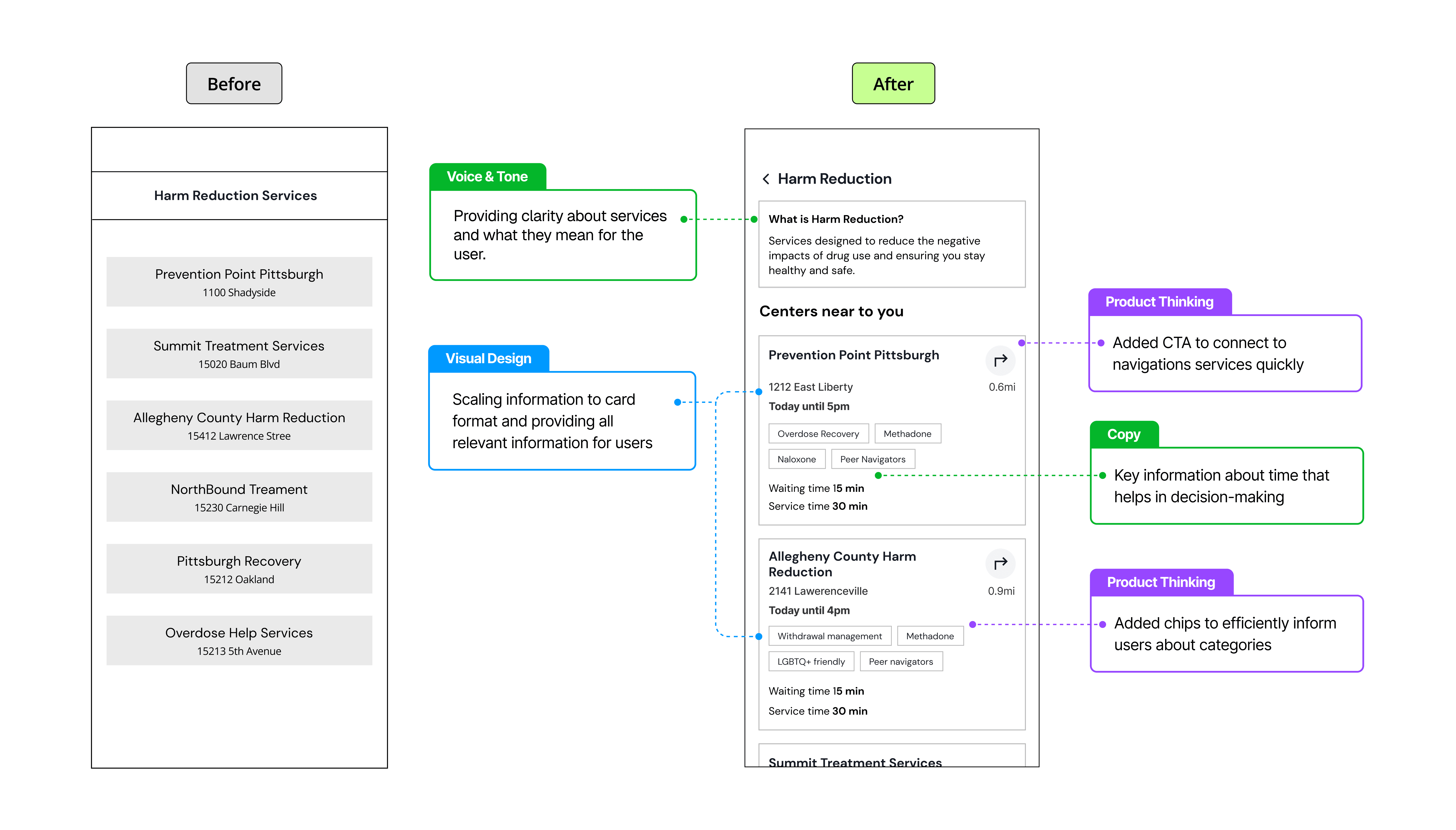The height and width of the screenshot is (830, 1456).
Task: Click the Voice & Tone tag
Action: 487,177
